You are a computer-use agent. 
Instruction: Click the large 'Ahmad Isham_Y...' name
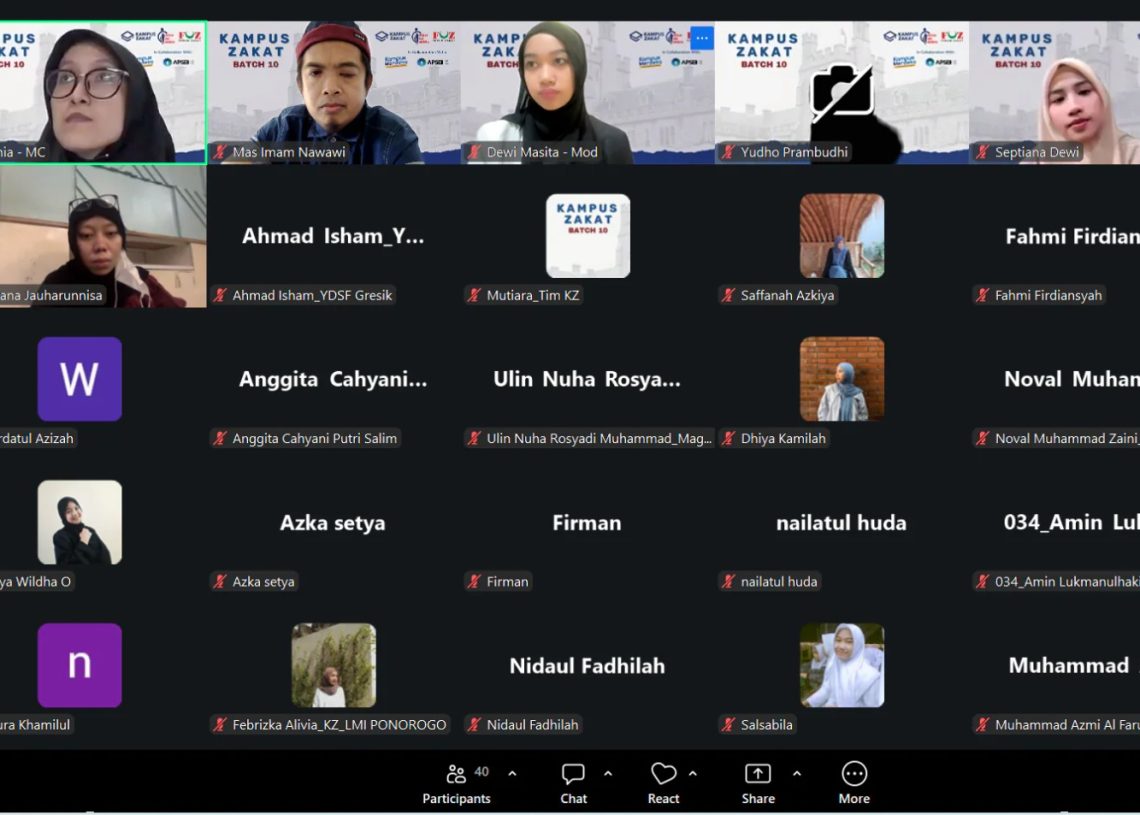point(333,236)
